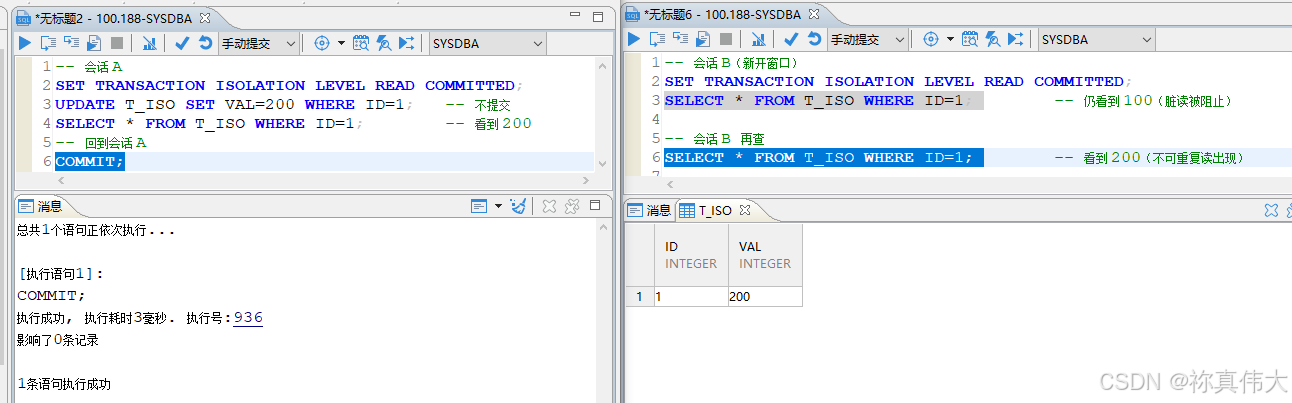Click the third run-statement icon in the 无标题6 toolbar
Screen dimensions: 1292x403
click(x=680, y=39)
